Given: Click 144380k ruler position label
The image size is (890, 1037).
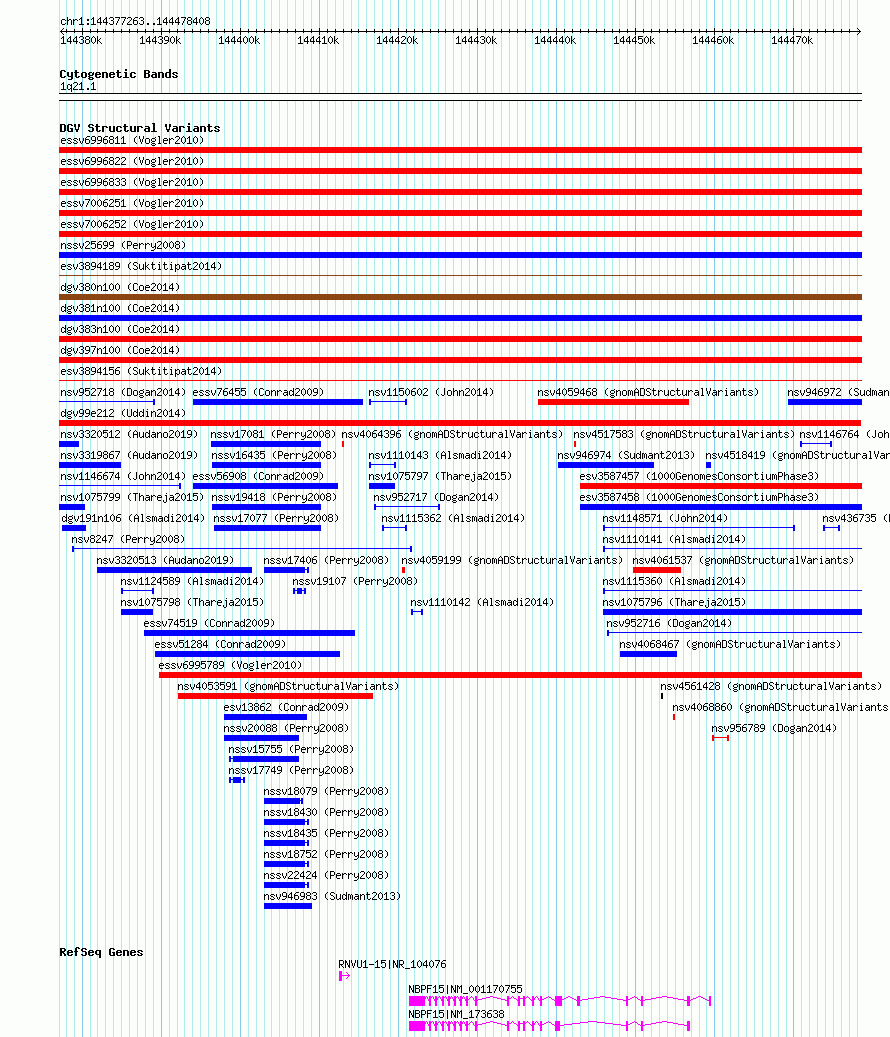Looking at the screenshot, I should [x=81, y=41].
